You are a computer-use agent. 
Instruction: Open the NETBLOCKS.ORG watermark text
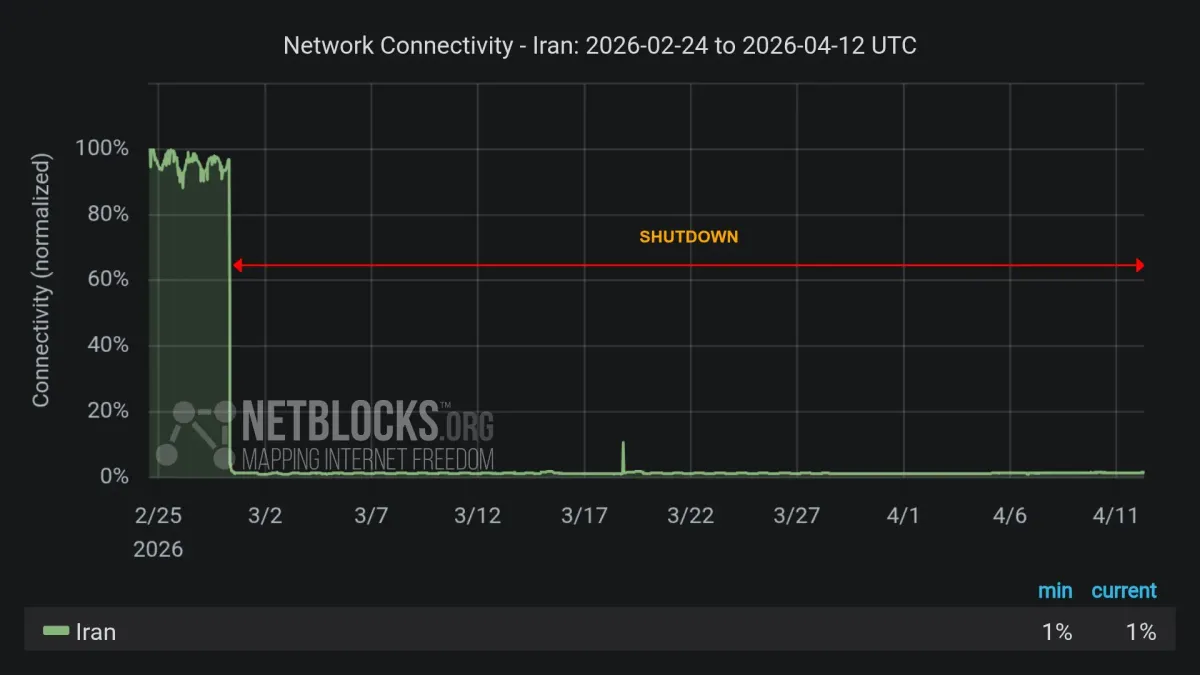[368, 421]
